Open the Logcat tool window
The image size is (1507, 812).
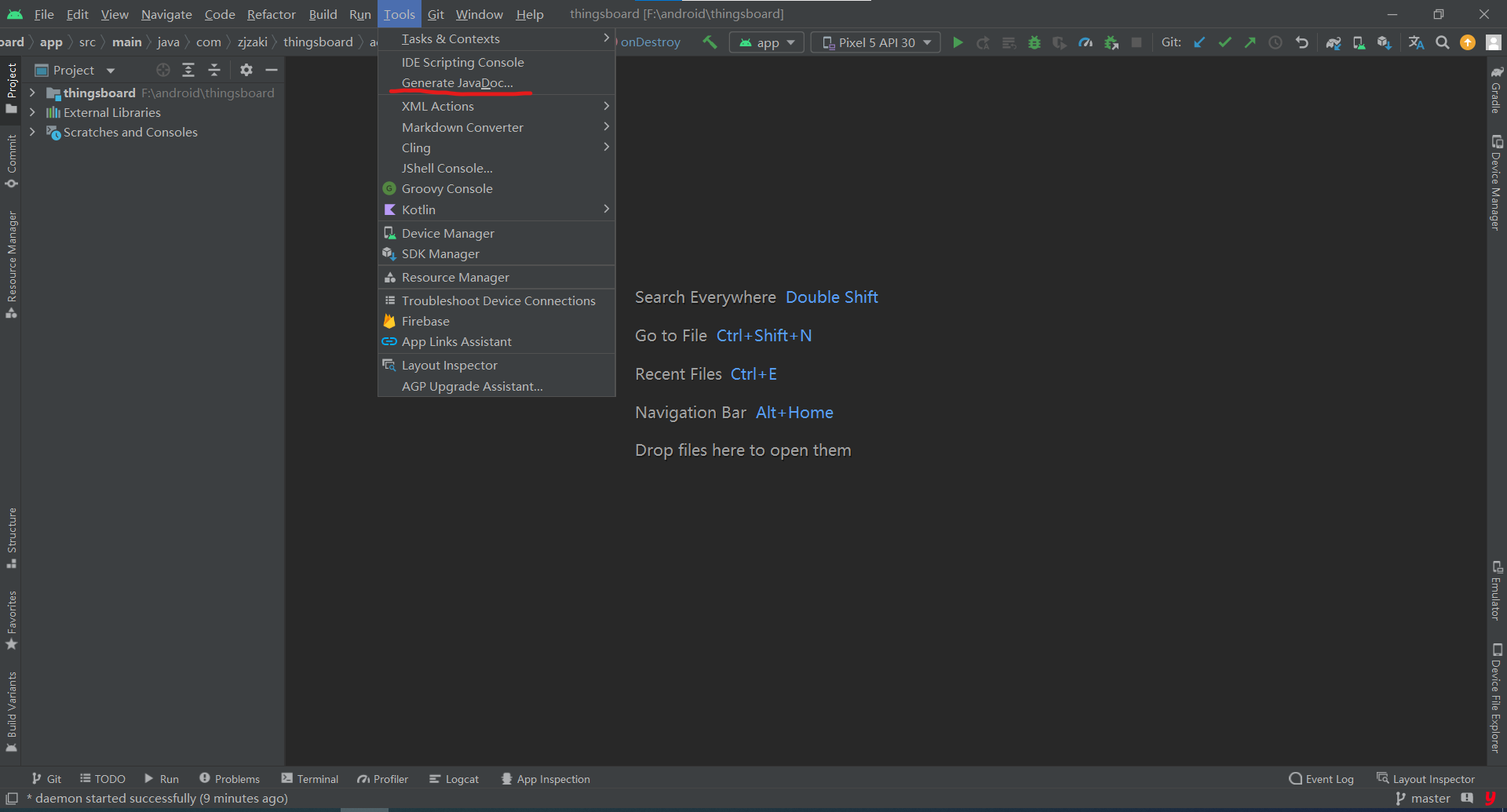(454, 778)
